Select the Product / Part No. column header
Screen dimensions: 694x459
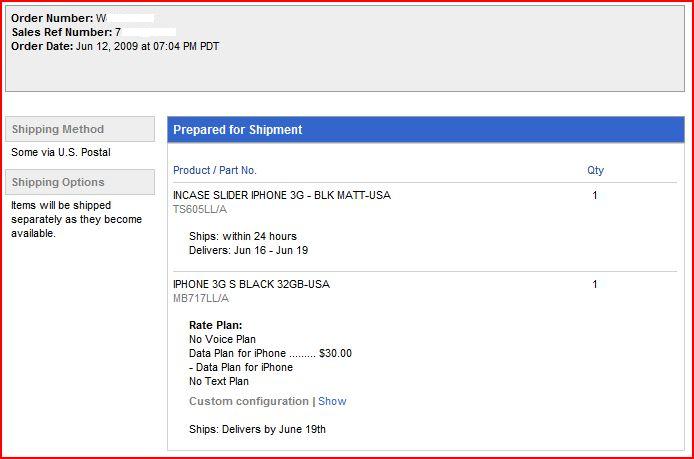point(215,170)
